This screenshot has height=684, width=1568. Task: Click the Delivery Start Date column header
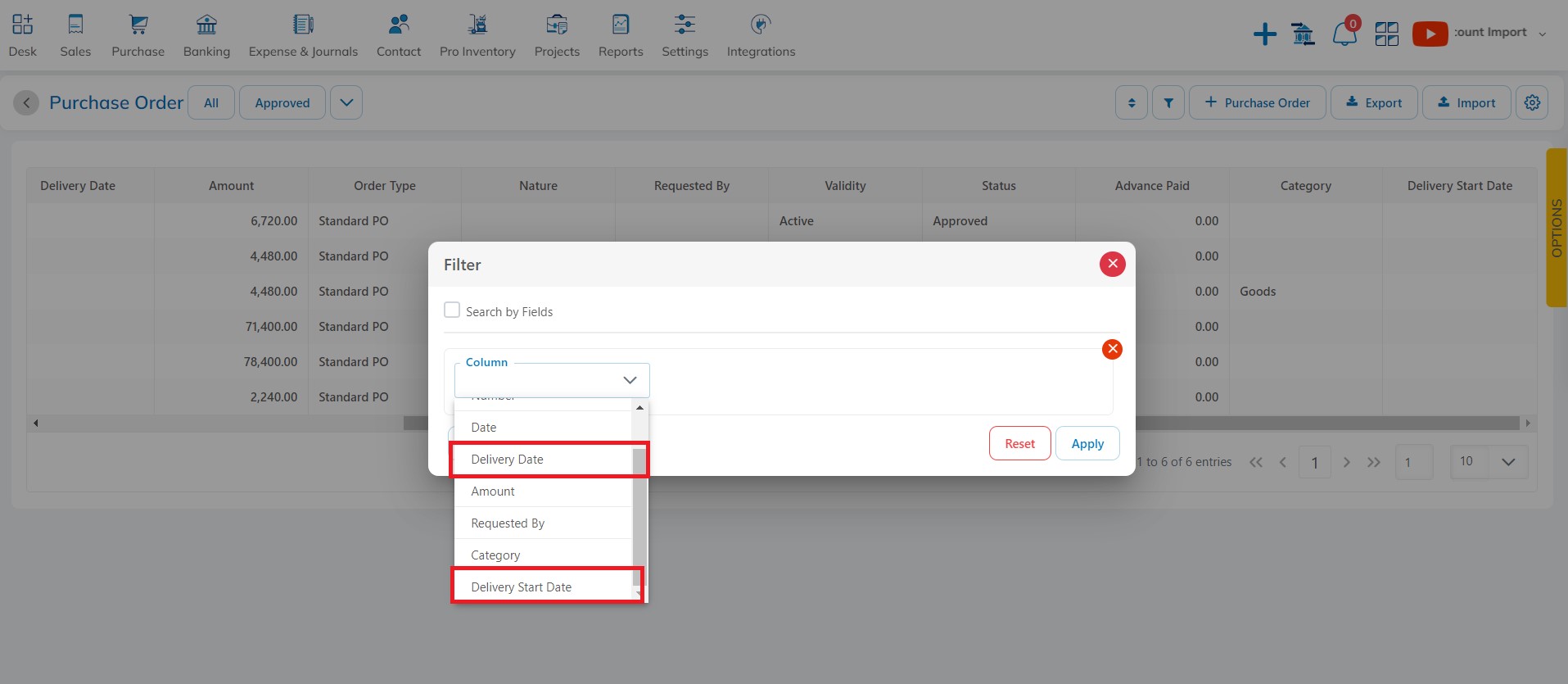[1460, 186]
